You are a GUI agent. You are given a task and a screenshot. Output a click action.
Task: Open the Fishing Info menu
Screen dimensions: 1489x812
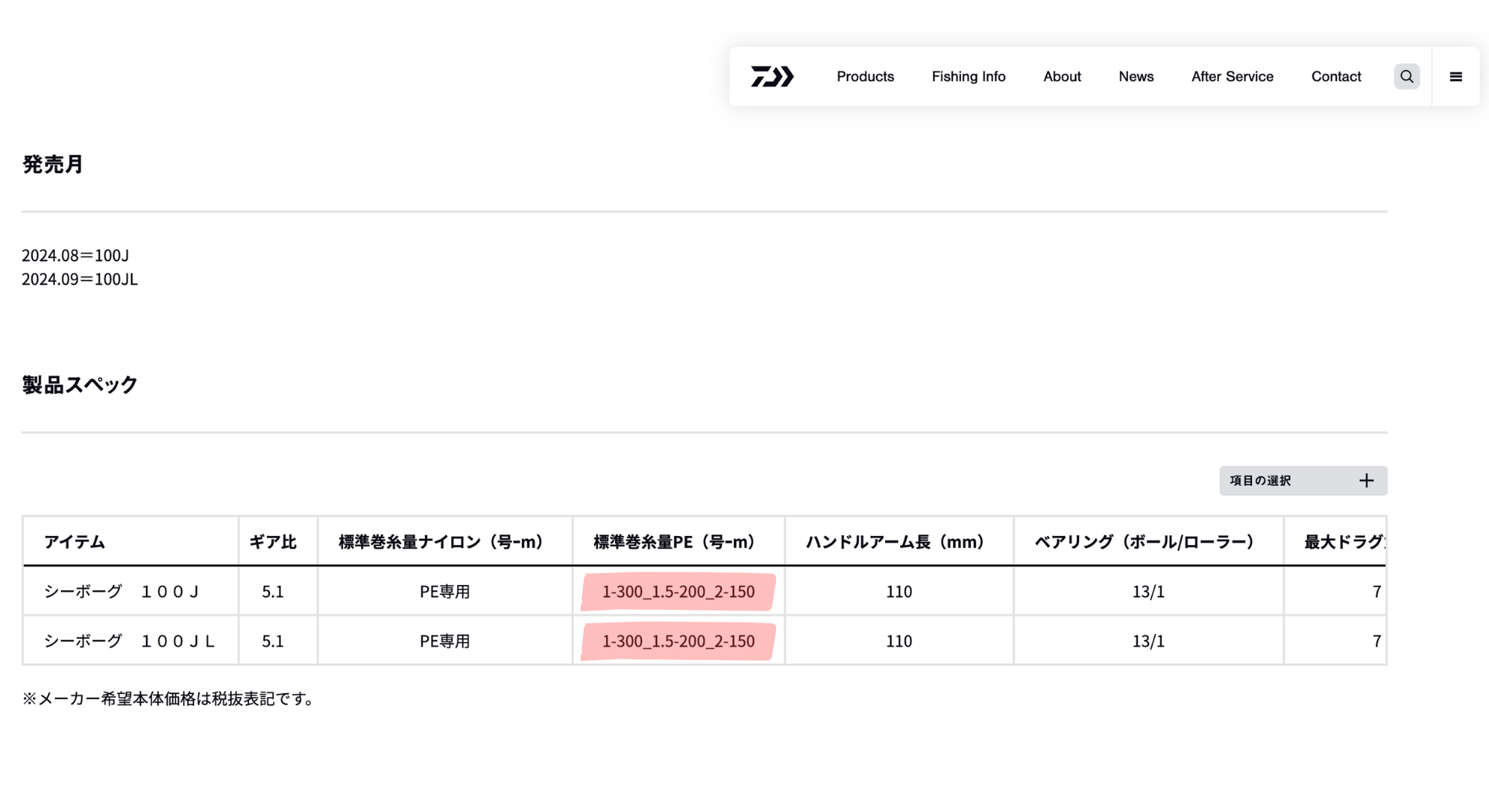pos(969,77)
